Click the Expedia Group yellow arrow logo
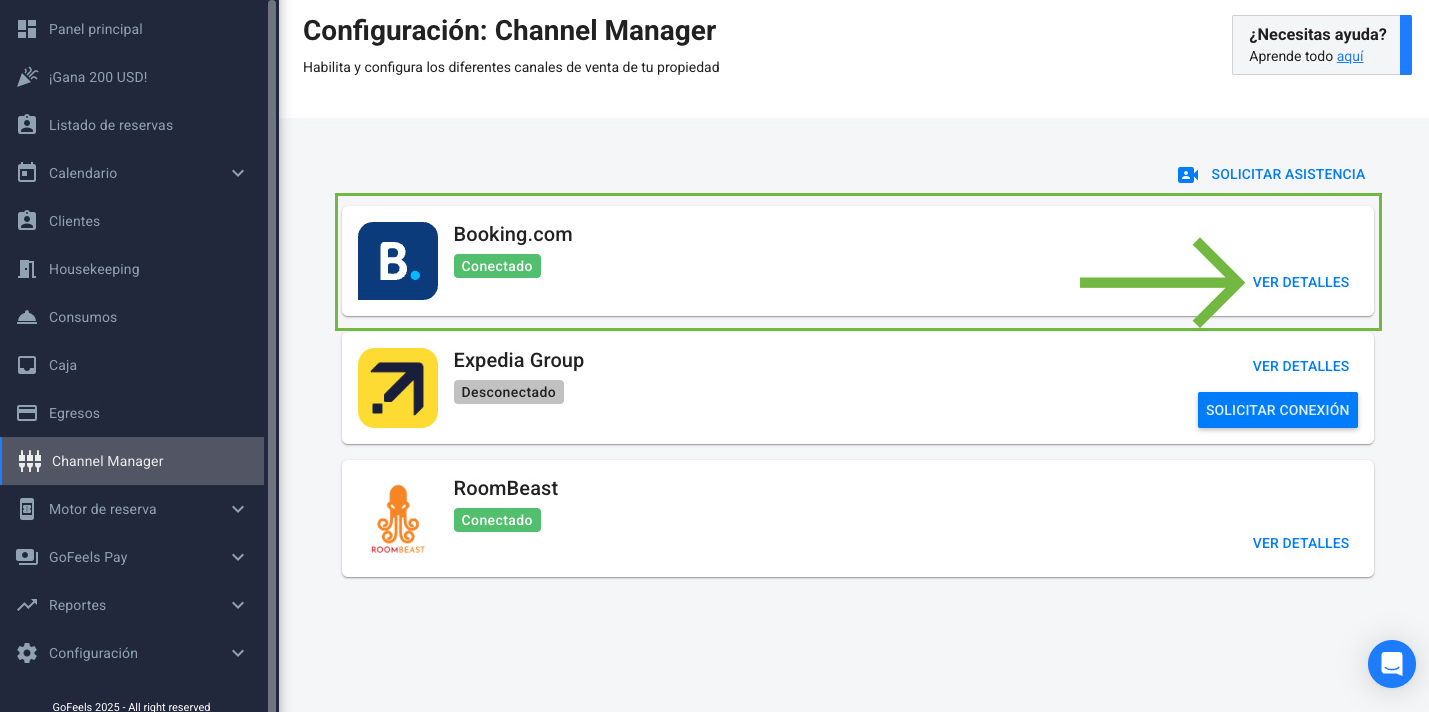 [398, 388]
